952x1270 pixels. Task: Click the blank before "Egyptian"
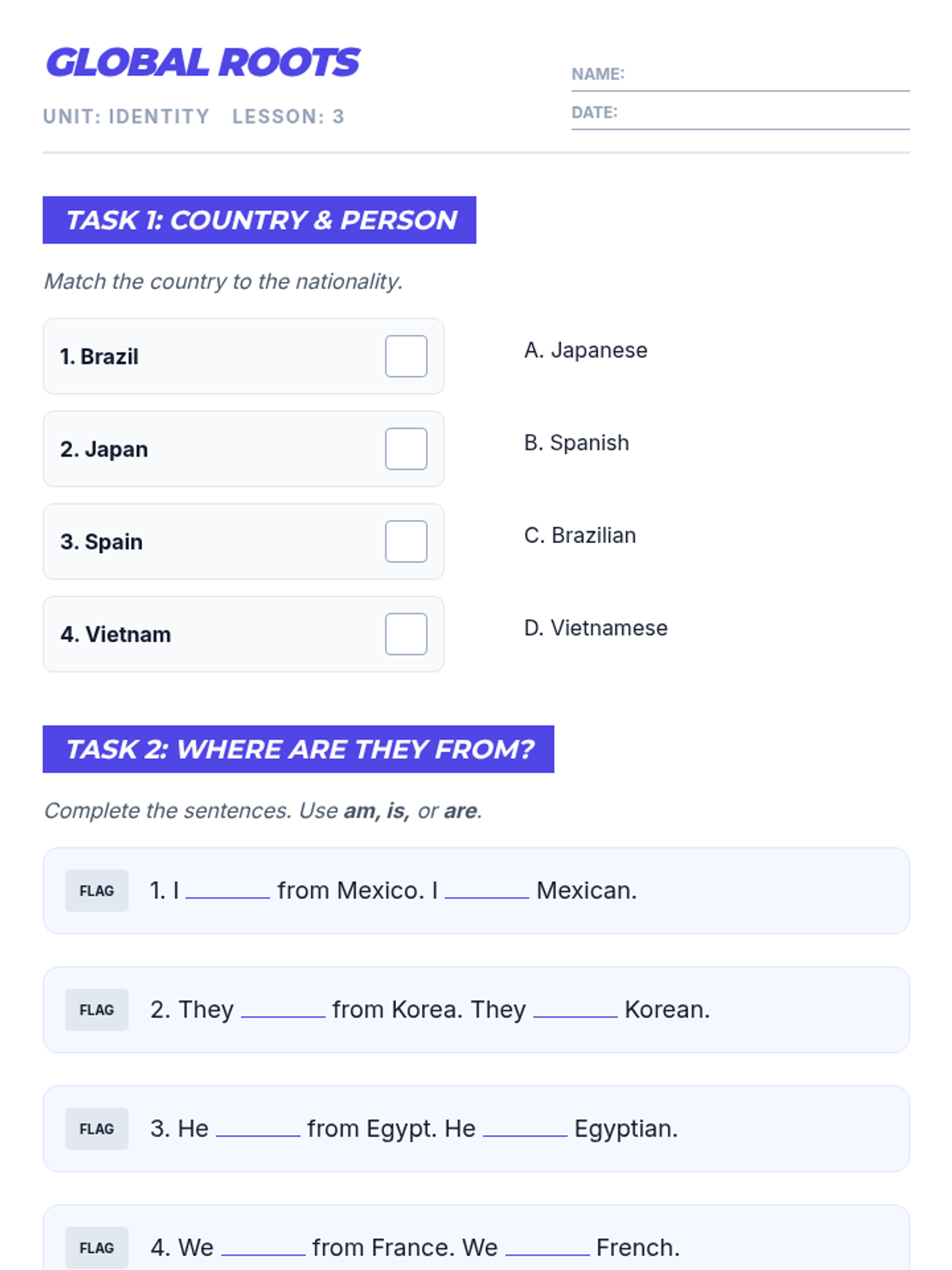(525, 1129)
